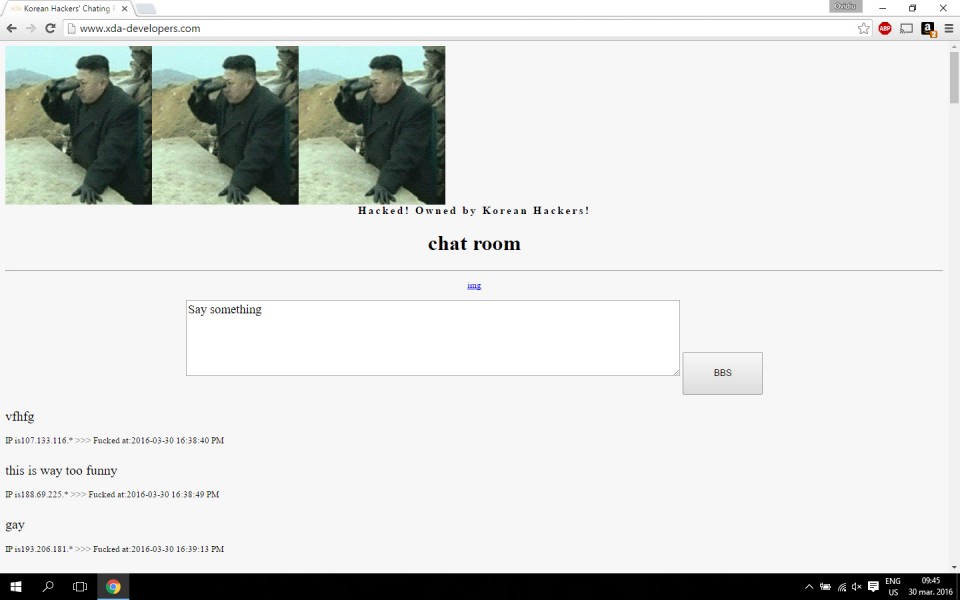Follow the "img" link

pyautogui.click(x=474, y=286)
